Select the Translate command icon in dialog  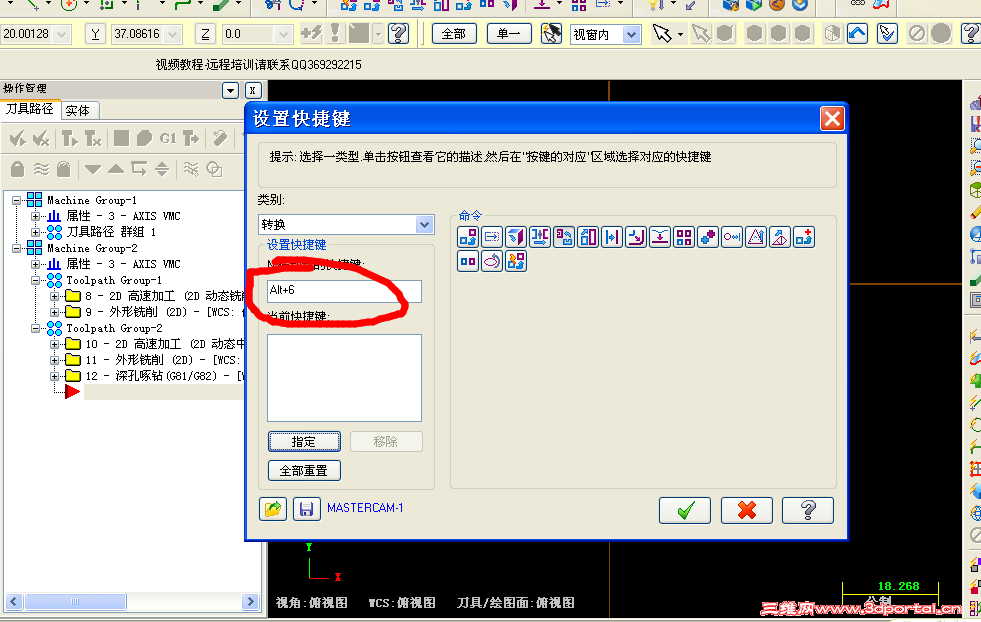468,237
